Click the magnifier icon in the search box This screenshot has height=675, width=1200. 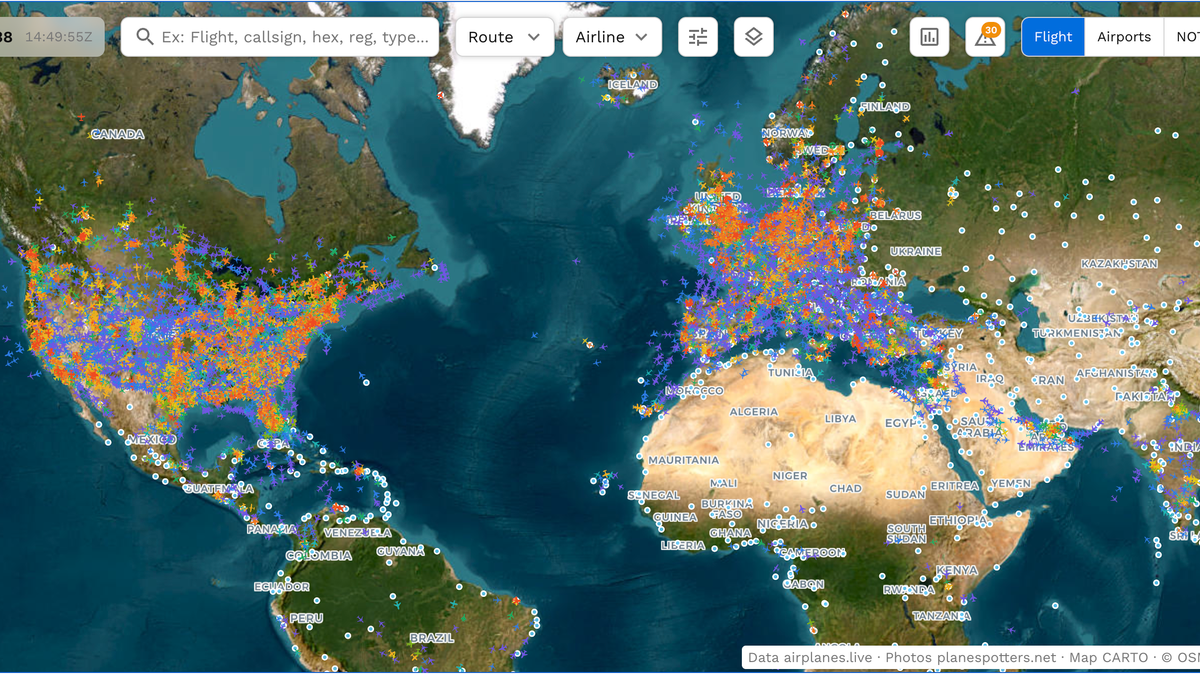coord(145,37)
